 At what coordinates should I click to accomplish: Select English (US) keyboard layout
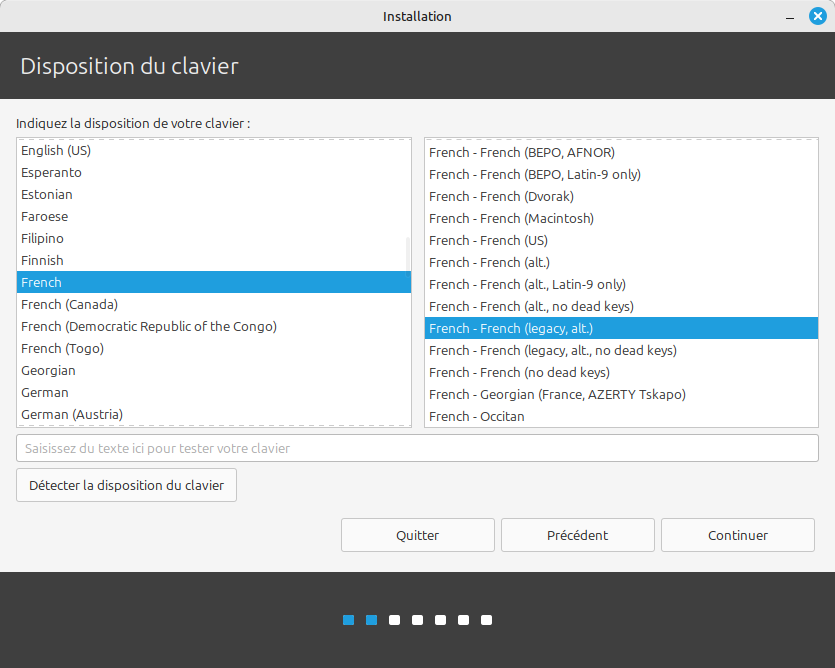coord(214,151)
